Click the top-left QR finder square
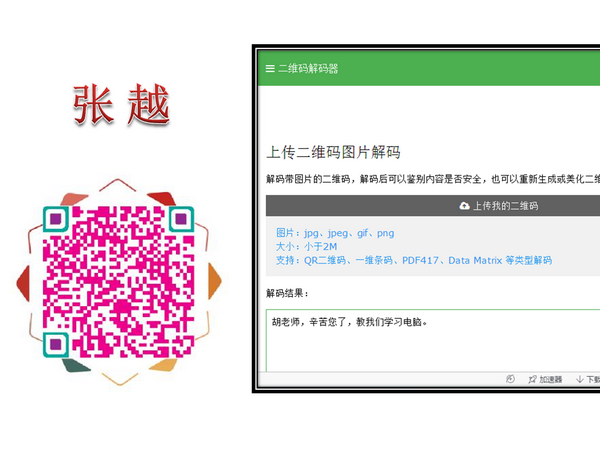This screenshot has height=450, width=600. pyautogui.click(x=56, y=219)
